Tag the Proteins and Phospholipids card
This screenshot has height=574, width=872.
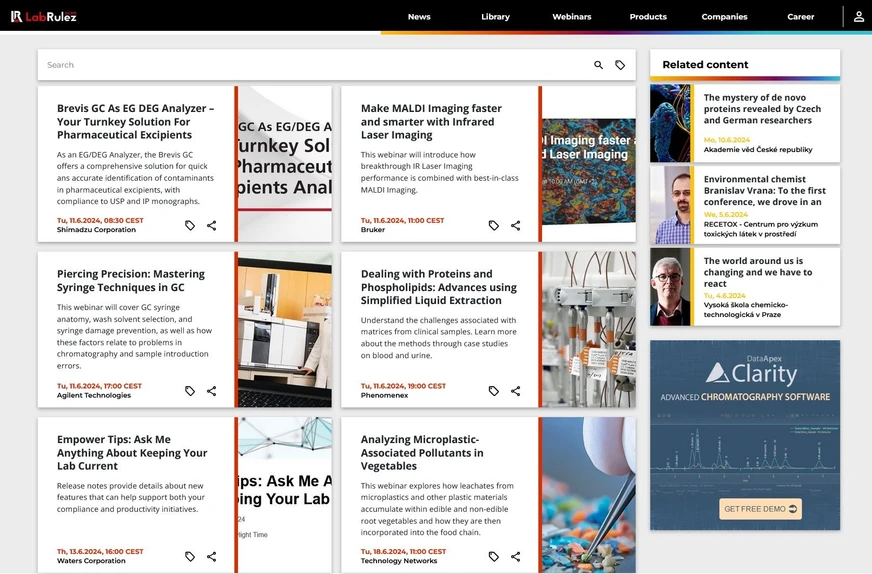pyautogui.click(x=494, y=391)
